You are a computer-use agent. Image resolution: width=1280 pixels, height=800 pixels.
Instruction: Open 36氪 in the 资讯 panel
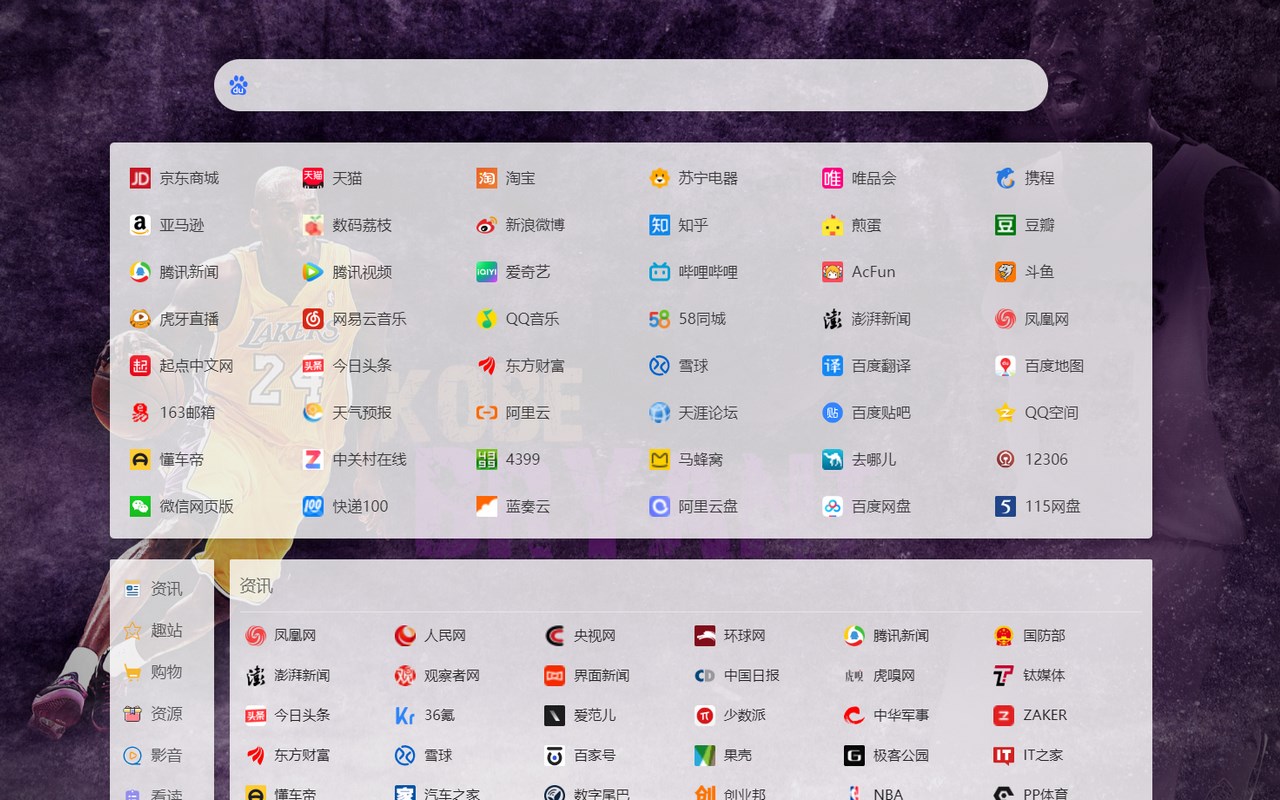point(425,715)
